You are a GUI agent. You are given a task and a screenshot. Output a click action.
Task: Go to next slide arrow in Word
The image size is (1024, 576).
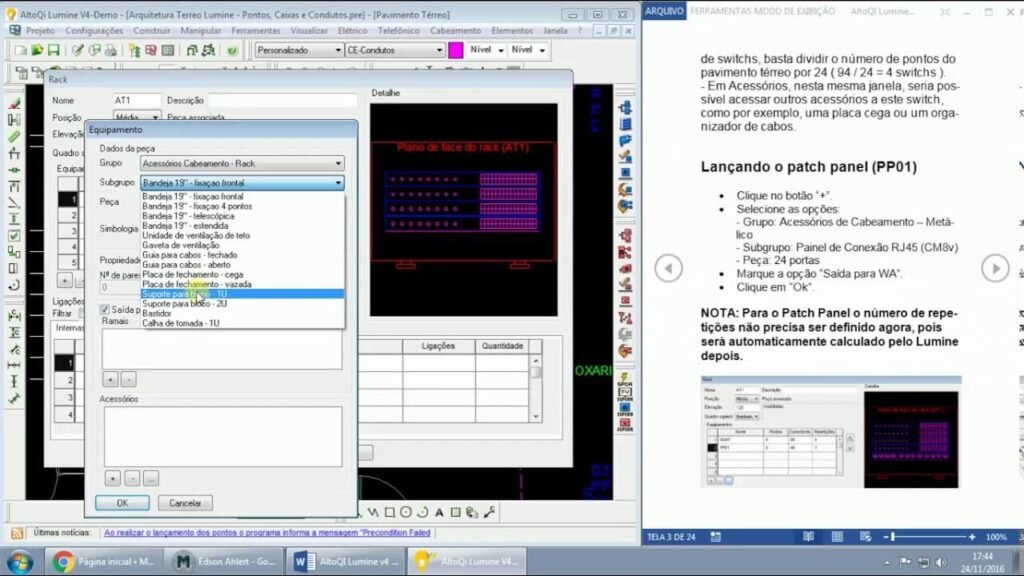(995, 268)
